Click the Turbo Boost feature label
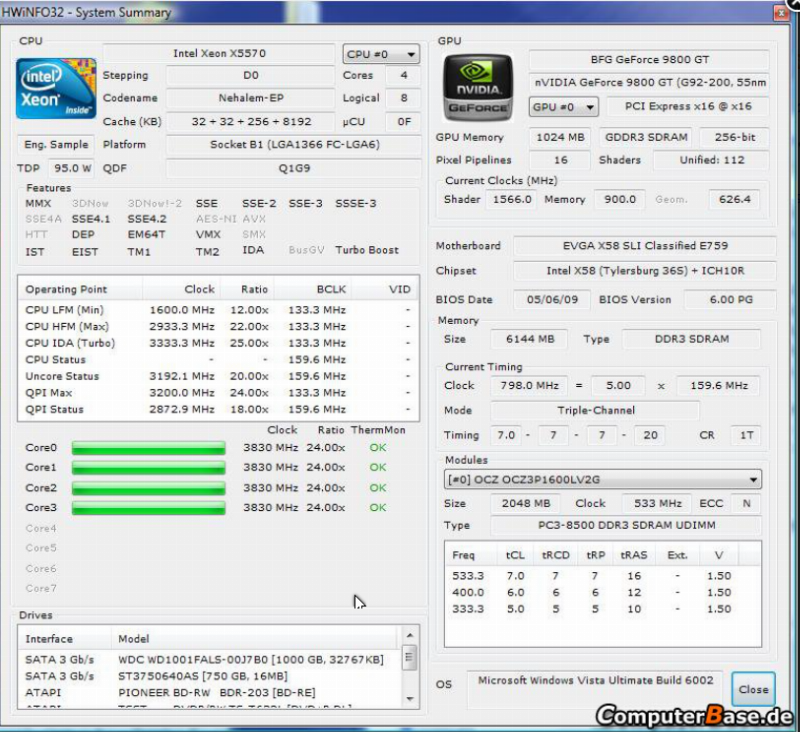The image size is (800, 732). (367, 250)
